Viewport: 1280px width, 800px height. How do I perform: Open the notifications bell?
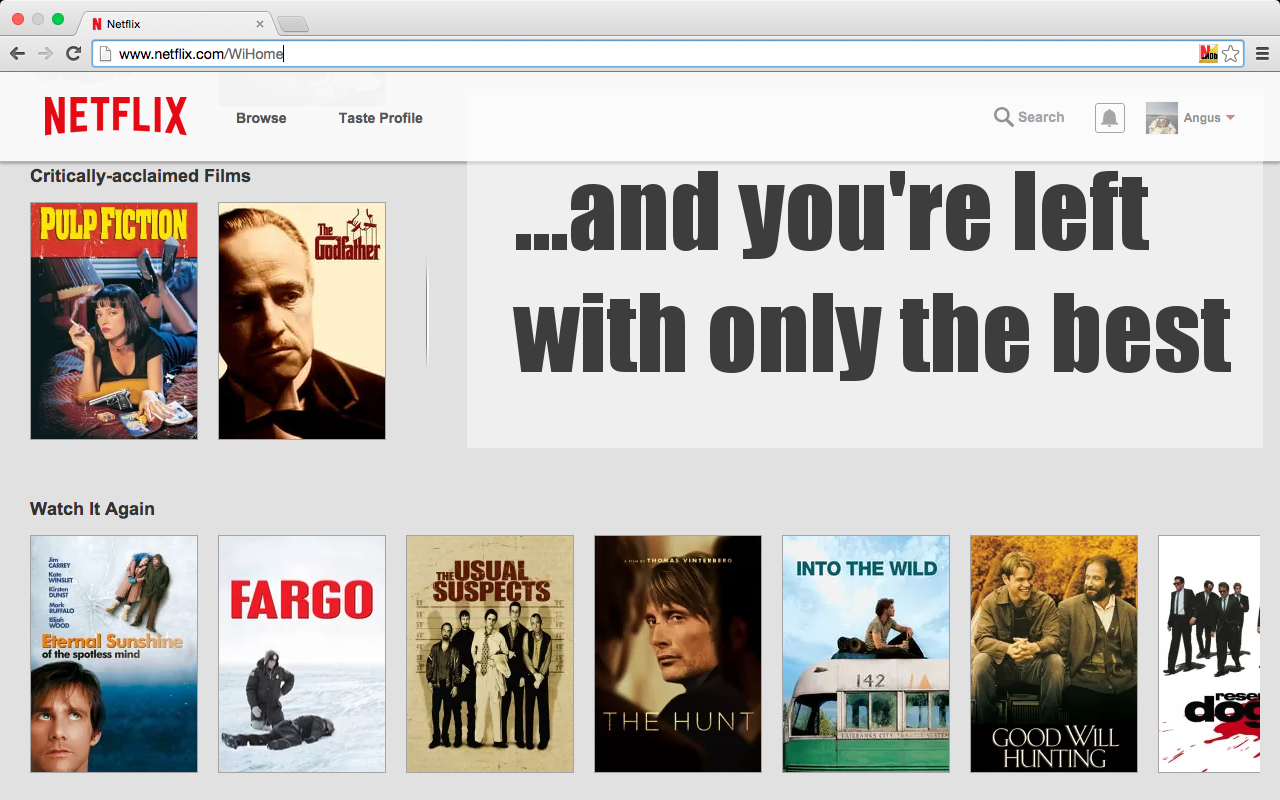1109,118
